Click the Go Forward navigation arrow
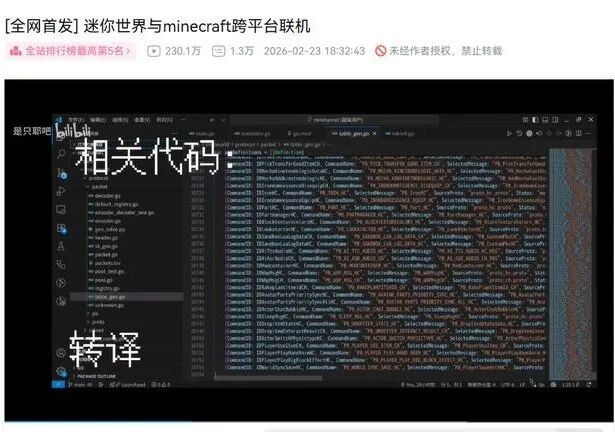 click(223, 120)
